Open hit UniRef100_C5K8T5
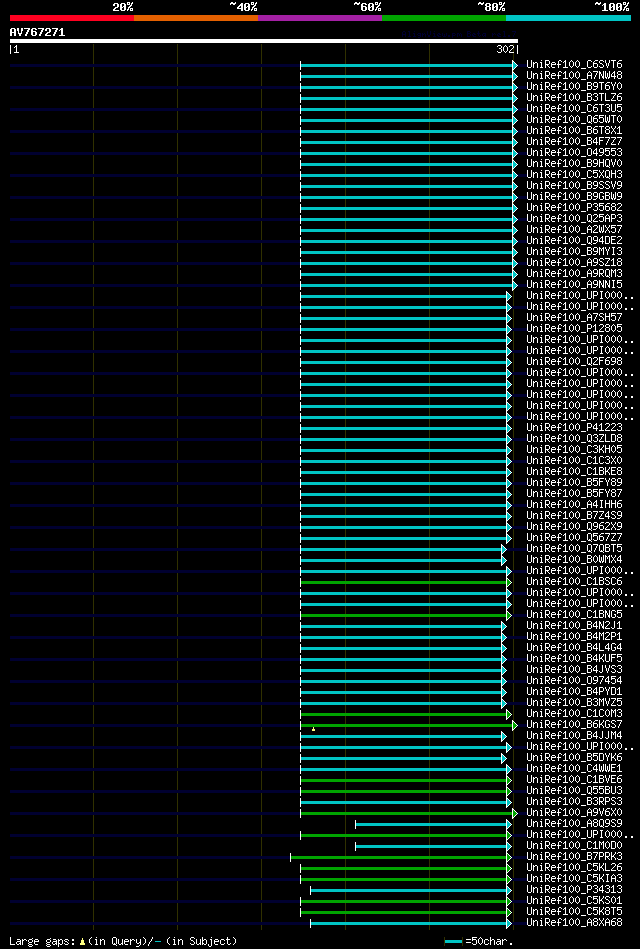Viewport: 640px width, 949px height. pyautogui.click(x=574, y=912)
